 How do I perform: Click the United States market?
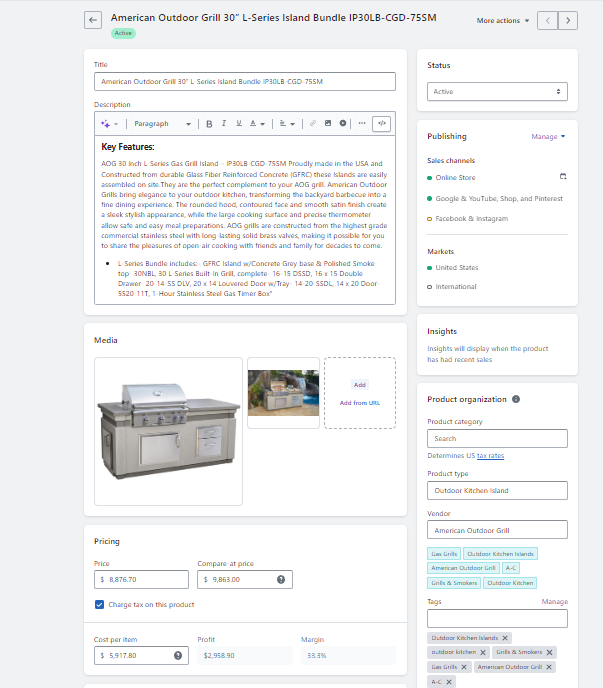click(456, 268)
